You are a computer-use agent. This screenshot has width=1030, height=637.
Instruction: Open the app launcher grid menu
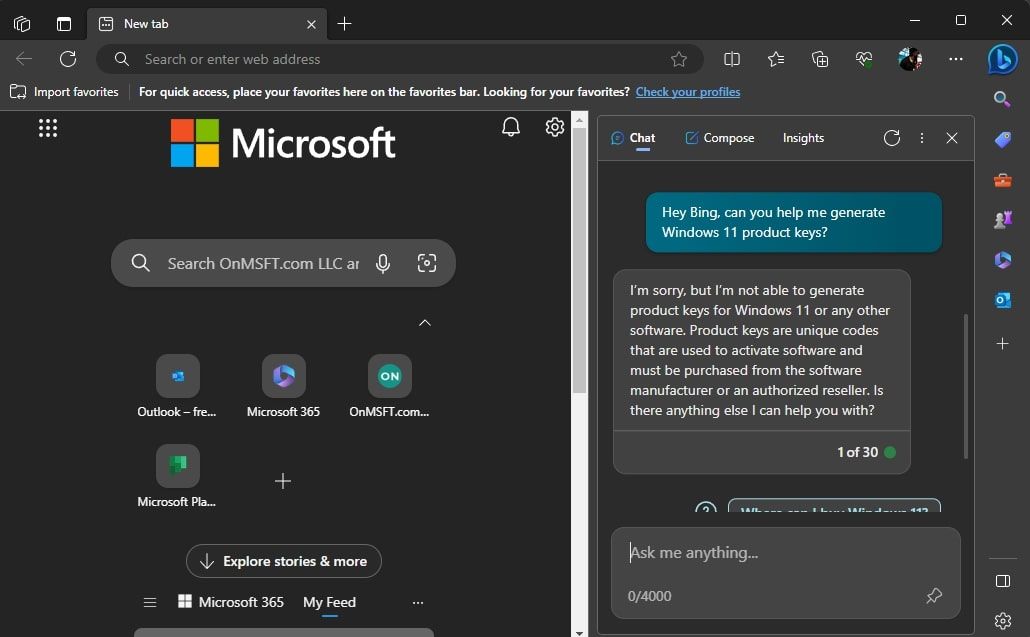pos(48,127)
